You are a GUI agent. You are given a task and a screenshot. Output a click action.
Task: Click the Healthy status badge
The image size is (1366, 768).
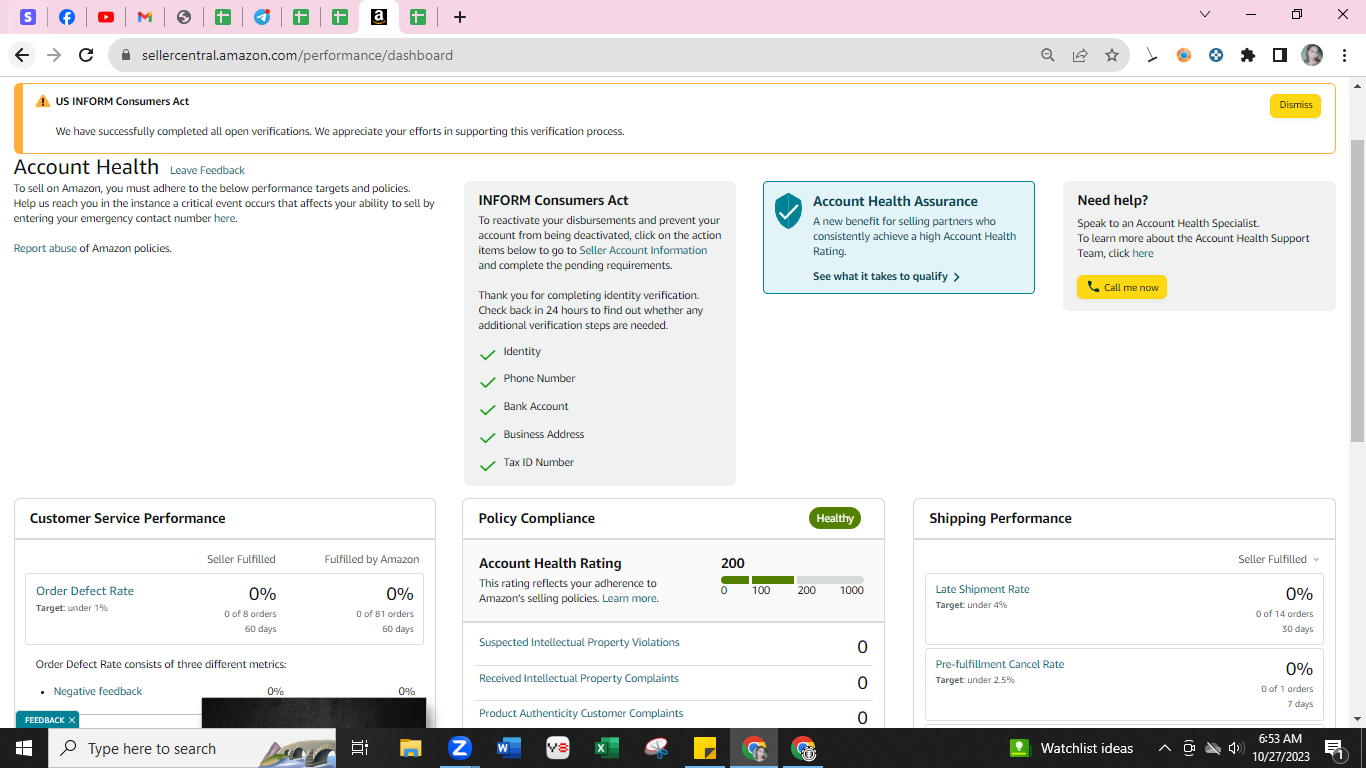pyautogui.click(x=835, y=518)
